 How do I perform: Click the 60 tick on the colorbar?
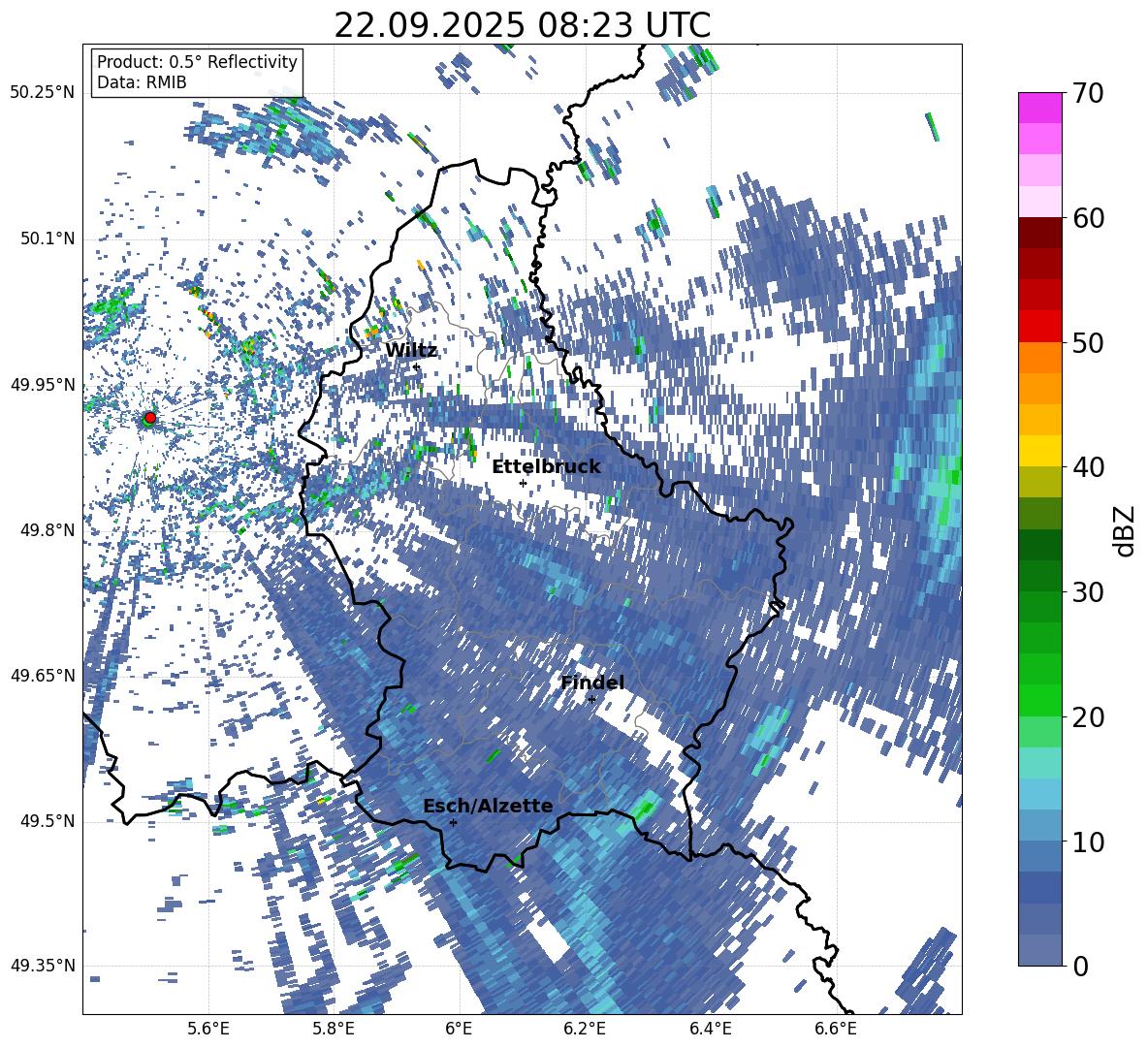1088,217
